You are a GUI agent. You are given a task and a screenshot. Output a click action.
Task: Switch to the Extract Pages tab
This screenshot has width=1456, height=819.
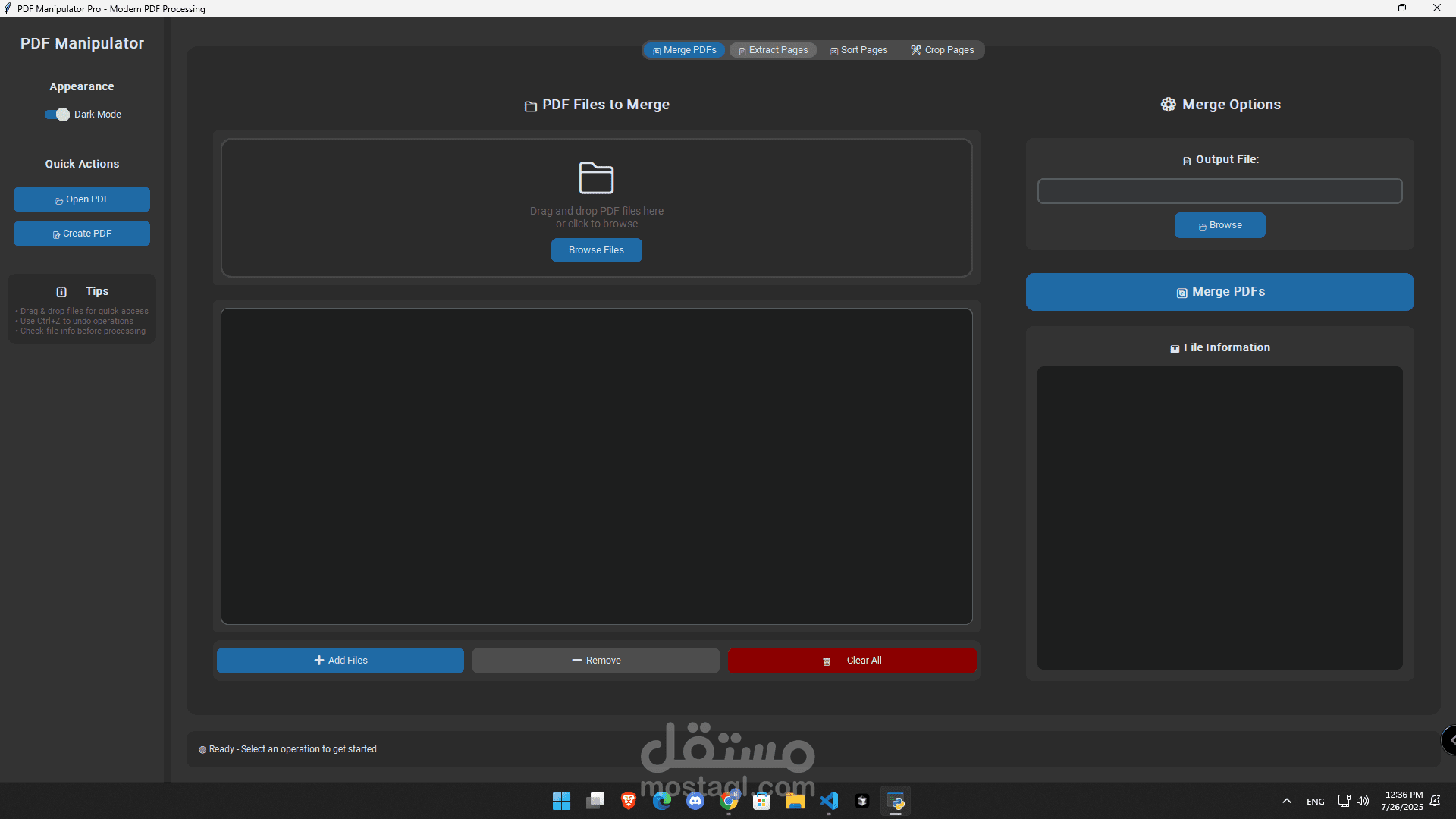[x=773, y=50]
